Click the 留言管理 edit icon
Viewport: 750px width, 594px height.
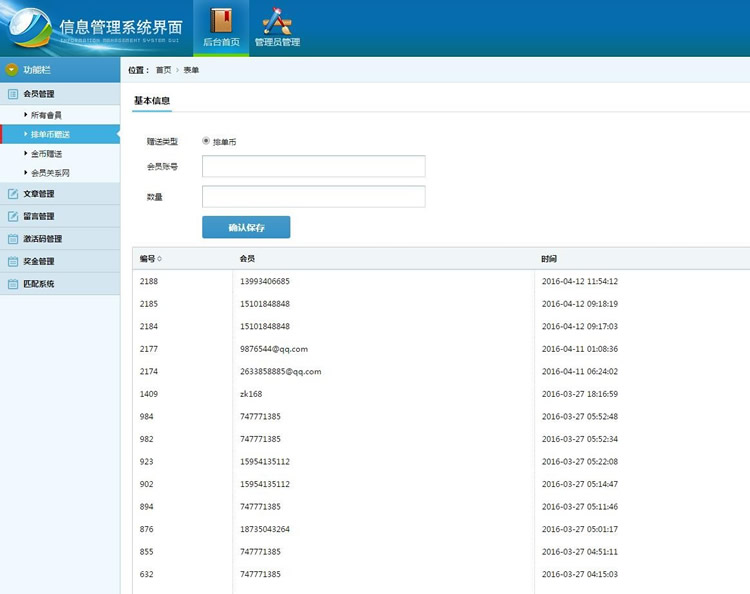13,216
